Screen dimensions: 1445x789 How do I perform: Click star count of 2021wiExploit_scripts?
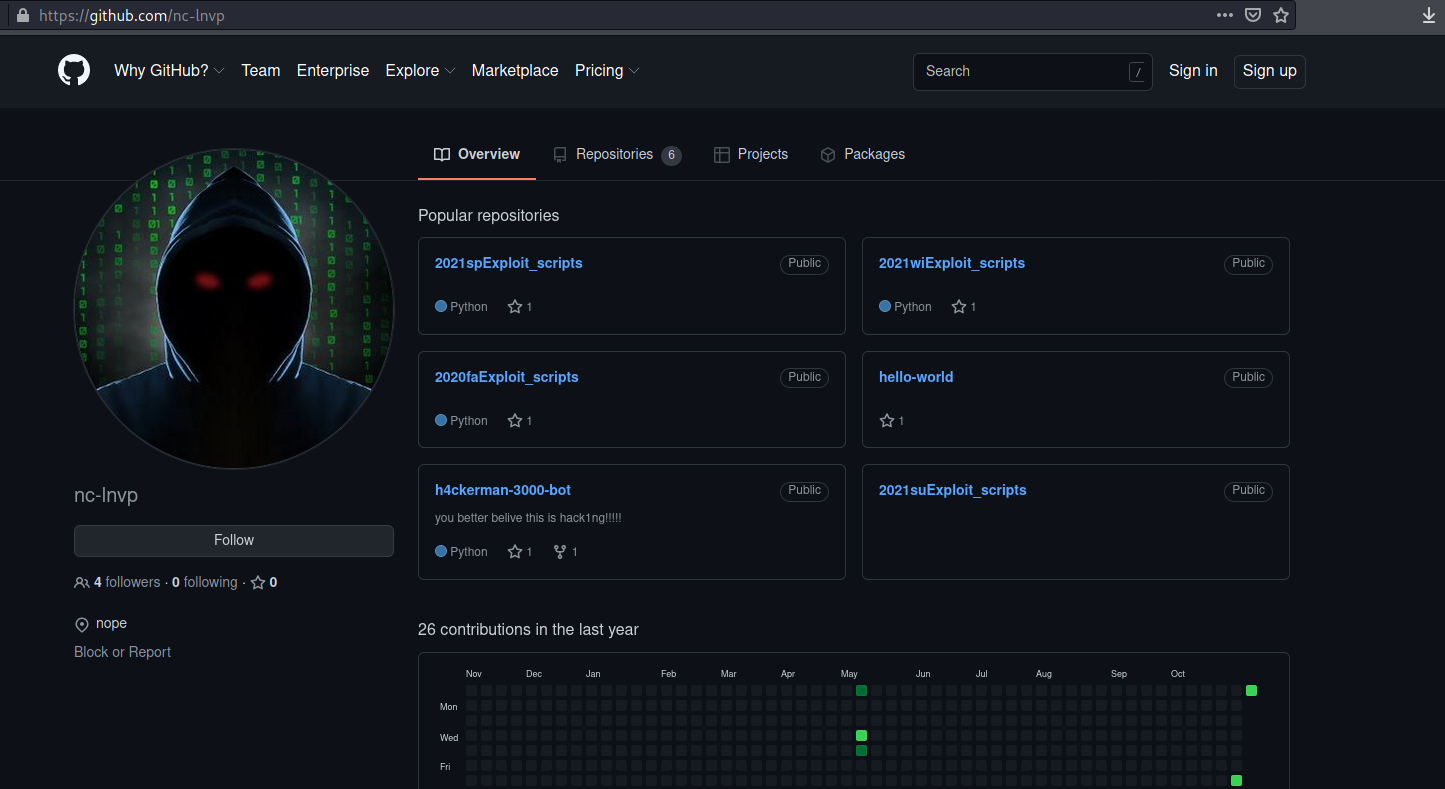point(964,307)
